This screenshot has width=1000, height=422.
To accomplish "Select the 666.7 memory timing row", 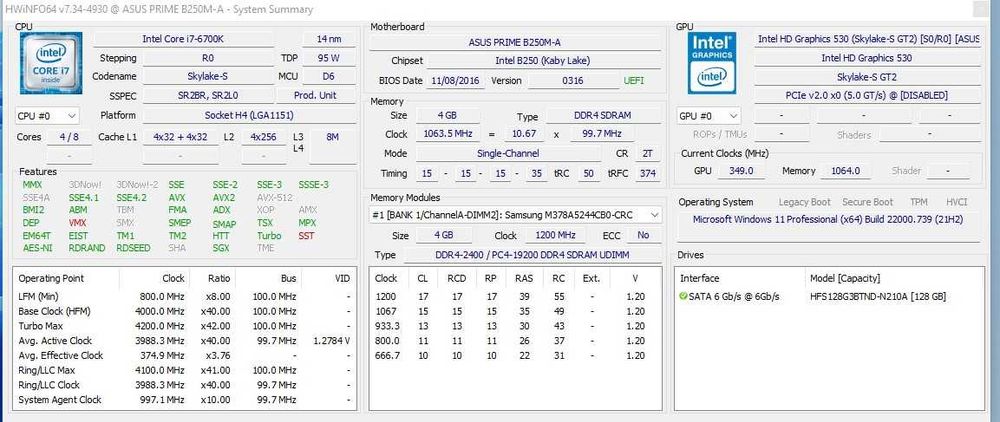I will click(515, 356).
